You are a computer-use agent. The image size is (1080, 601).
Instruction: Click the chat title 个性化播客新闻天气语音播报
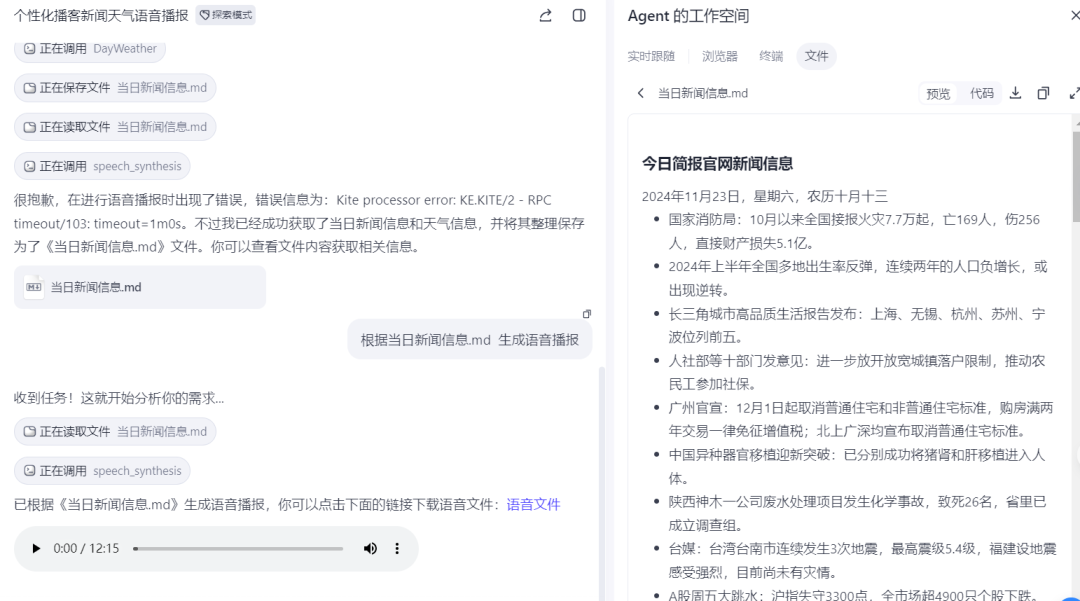coord(101,15)
